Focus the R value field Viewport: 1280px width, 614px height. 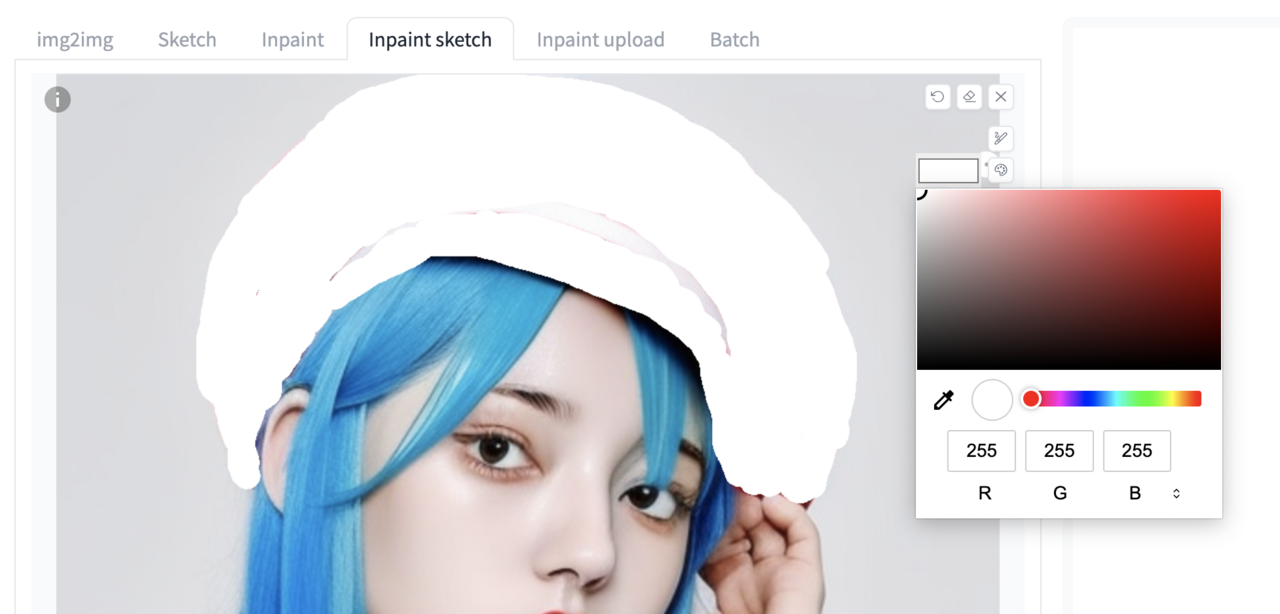click(x=982, y=451)
